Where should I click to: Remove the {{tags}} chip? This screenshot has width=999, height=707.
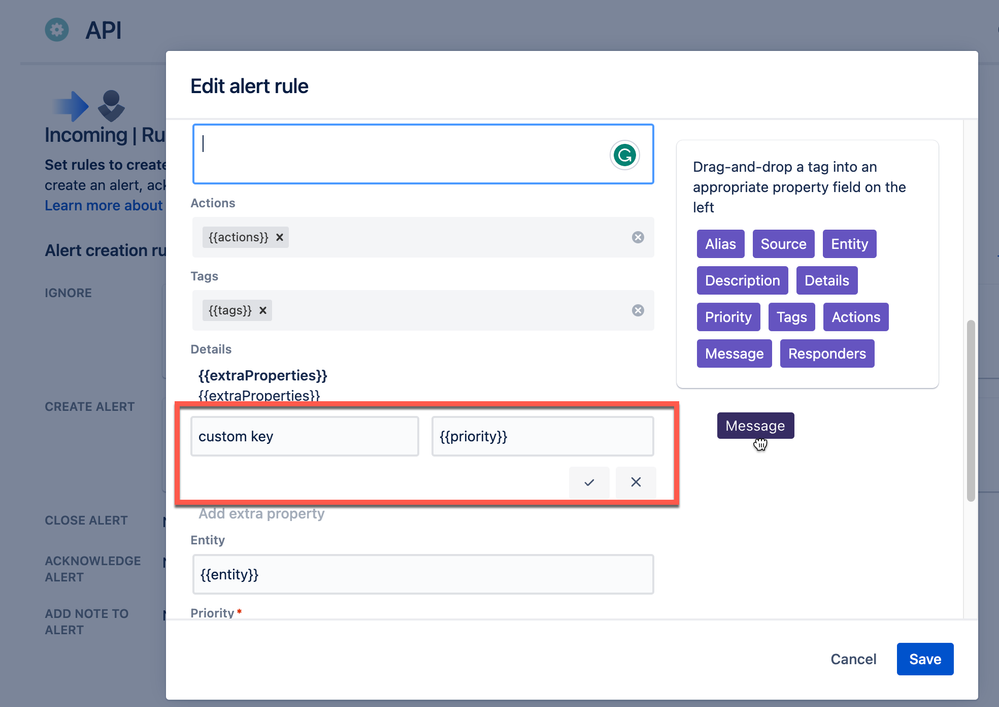[x=262, y=311]
